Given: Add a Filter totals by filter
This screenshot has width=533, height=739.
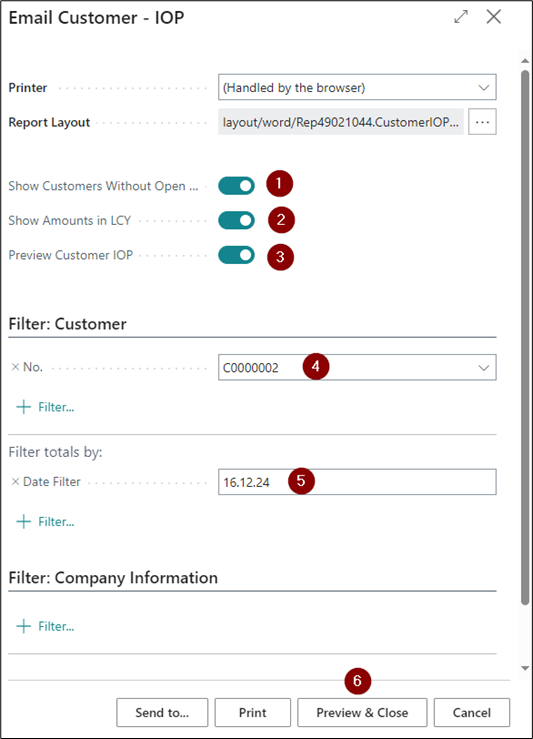Looking at the screenshot, I should point(45,521).
